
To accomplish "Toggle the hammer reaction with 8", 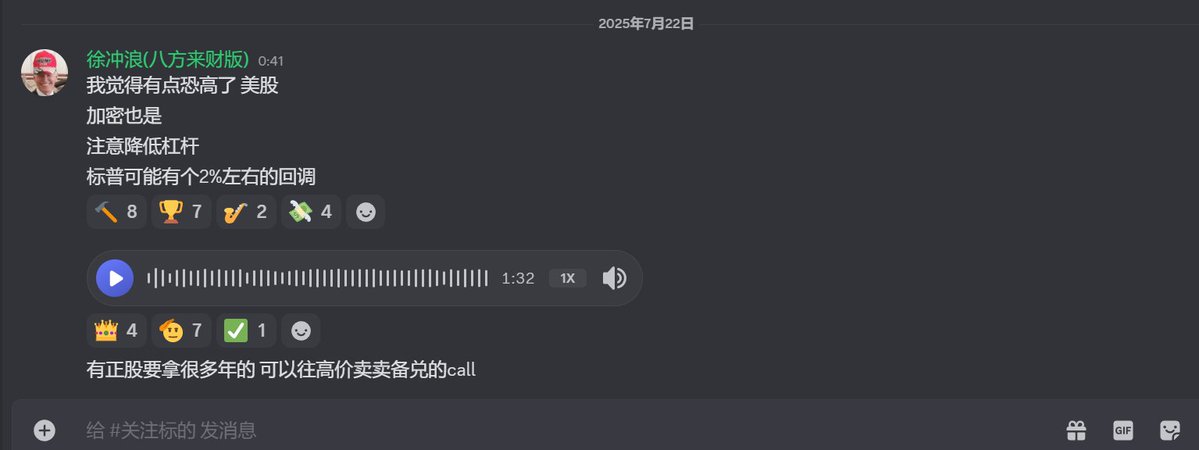I will (116, 212).
